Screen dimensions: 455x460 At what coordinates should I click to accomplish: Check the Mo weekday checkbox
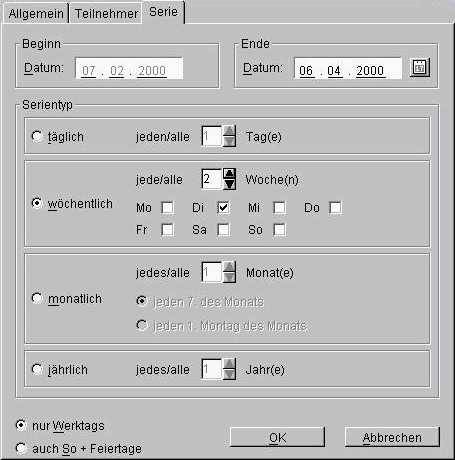tap(167, 207)
